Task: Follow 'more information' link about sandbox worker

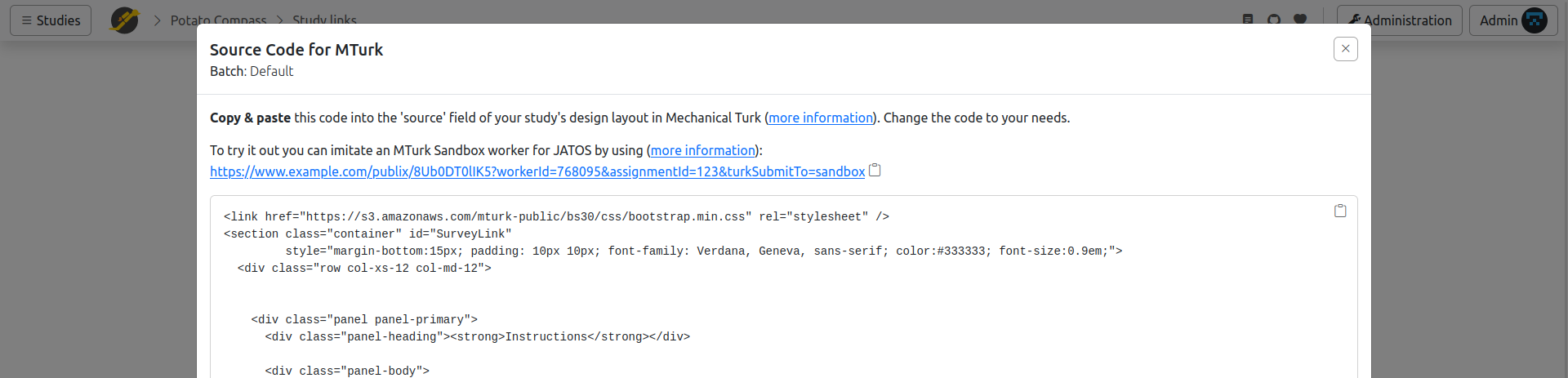Action: [703, 150]
